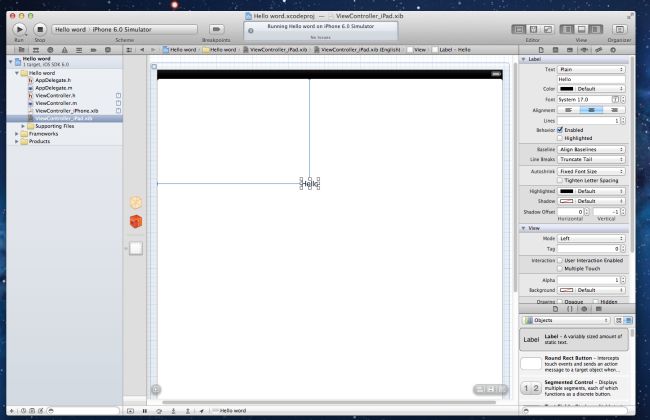Open the Autoshrink Fixed Font Size dropdown

click(591, 171)
